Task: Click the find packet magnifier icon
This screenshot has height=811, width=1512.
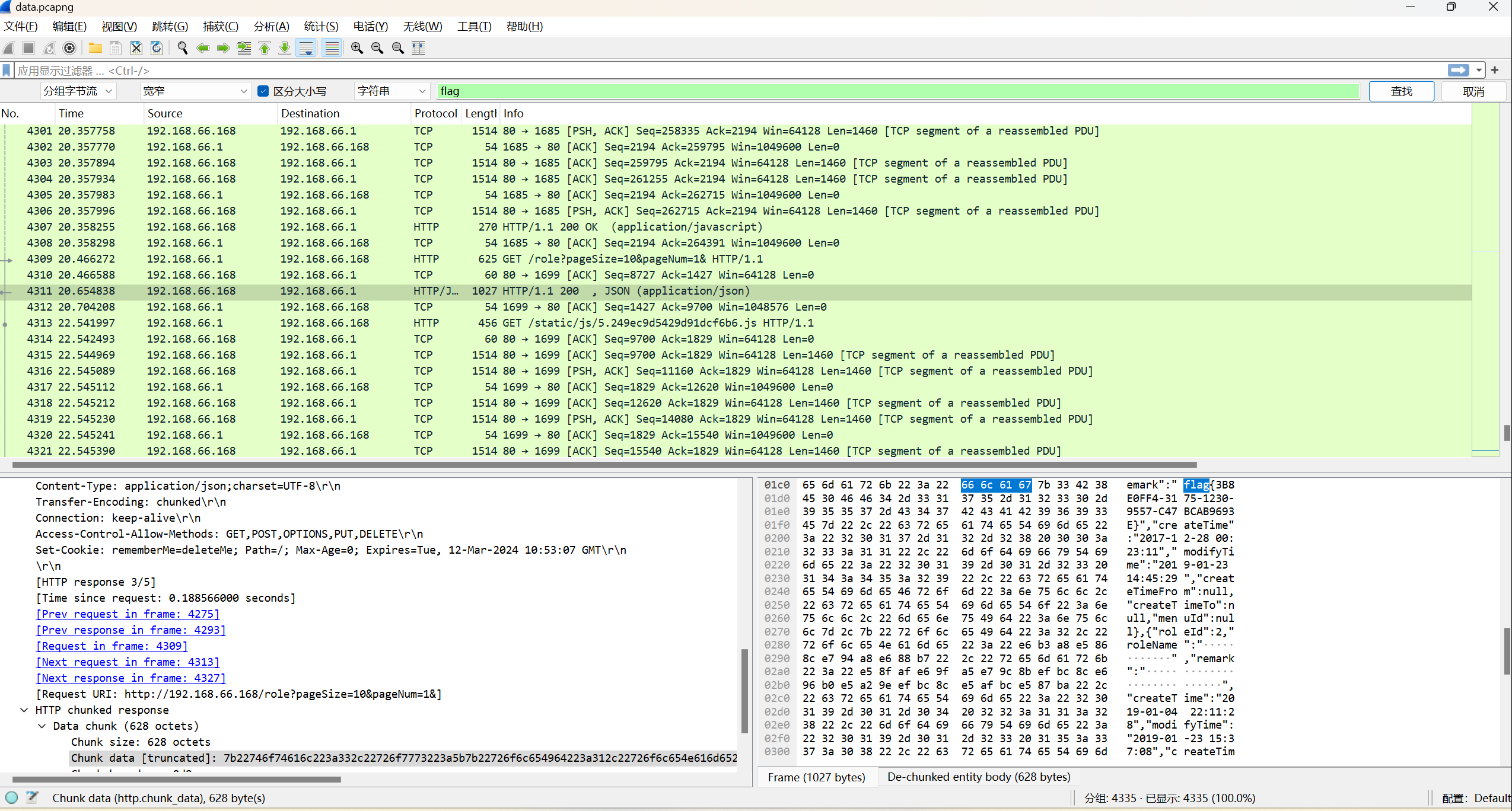Action: (183, 48)
